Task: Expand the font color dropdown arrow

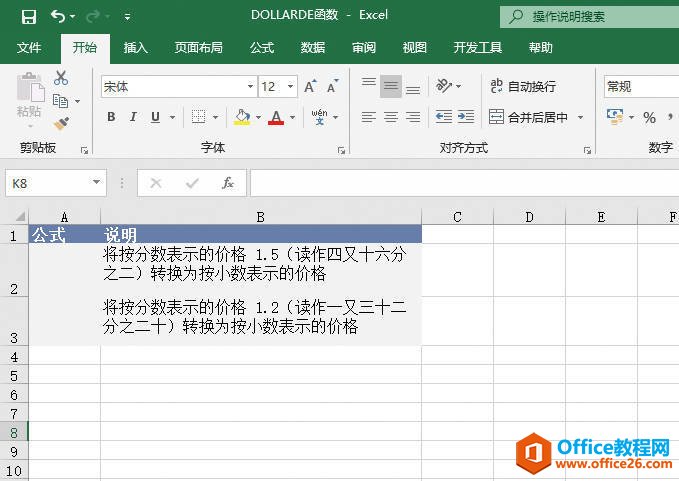Action: pyautogui.click(x=293, y=117)
